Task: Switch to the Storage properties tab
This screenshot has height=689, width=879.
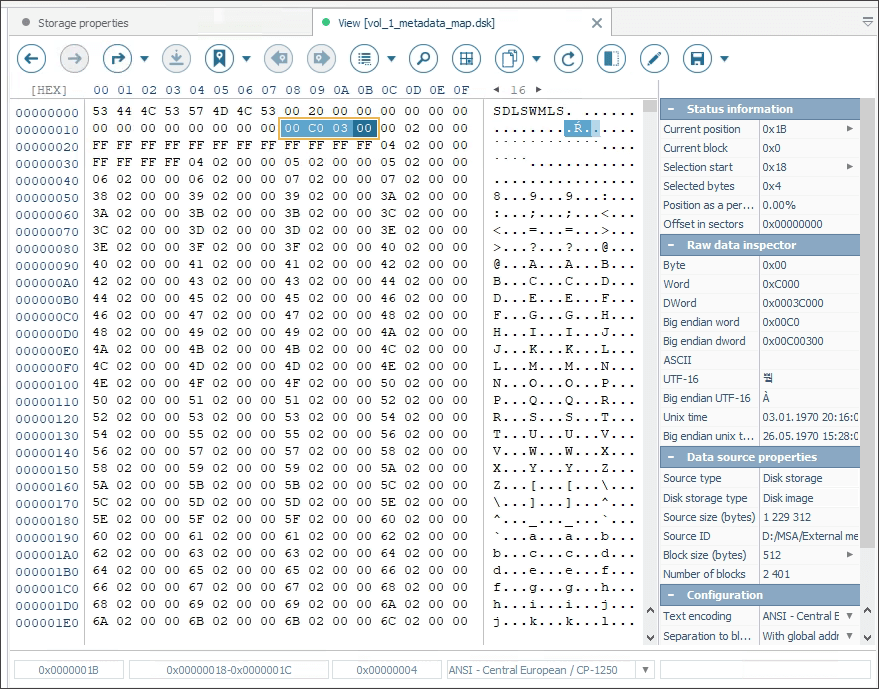Action: (83, 23)
